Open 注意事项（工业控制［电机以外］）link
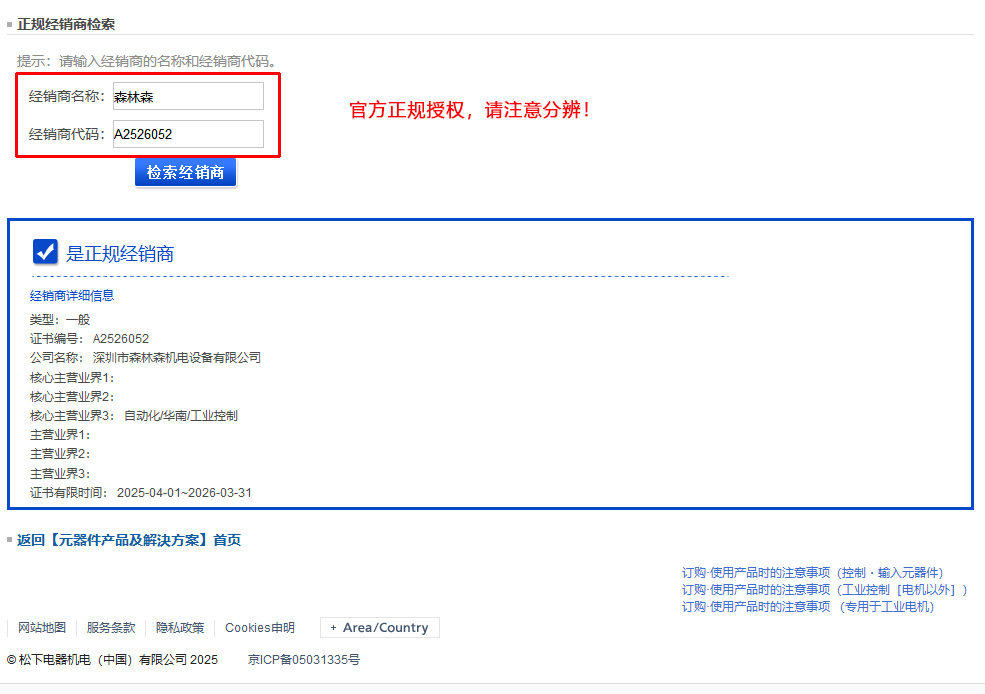Image resolution: width=985 pixels, height=694 pixels. (x=824, y=590)
